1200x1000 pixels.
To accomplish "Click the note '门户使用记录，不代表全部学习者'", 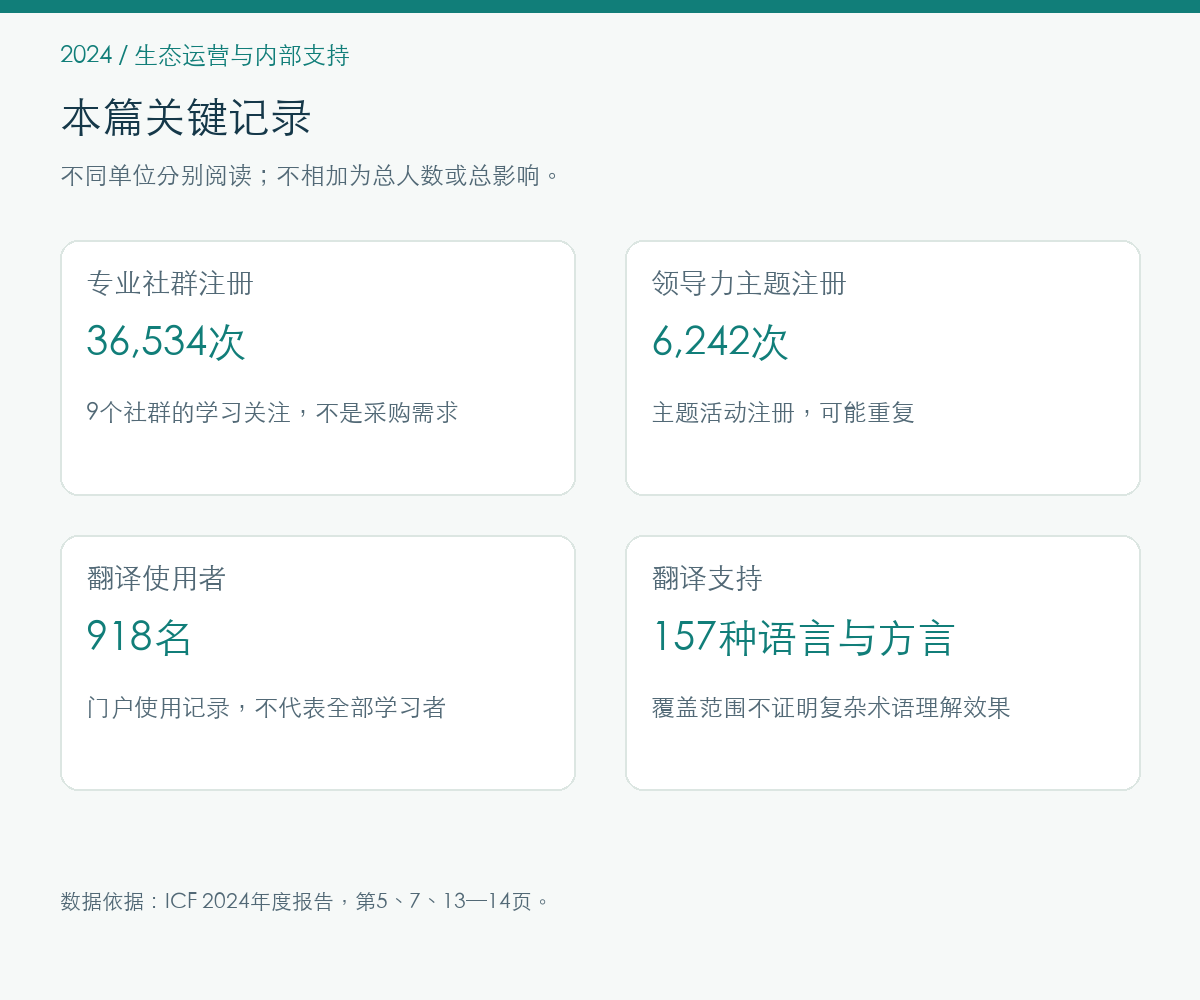I will click(x=266, y=707).
